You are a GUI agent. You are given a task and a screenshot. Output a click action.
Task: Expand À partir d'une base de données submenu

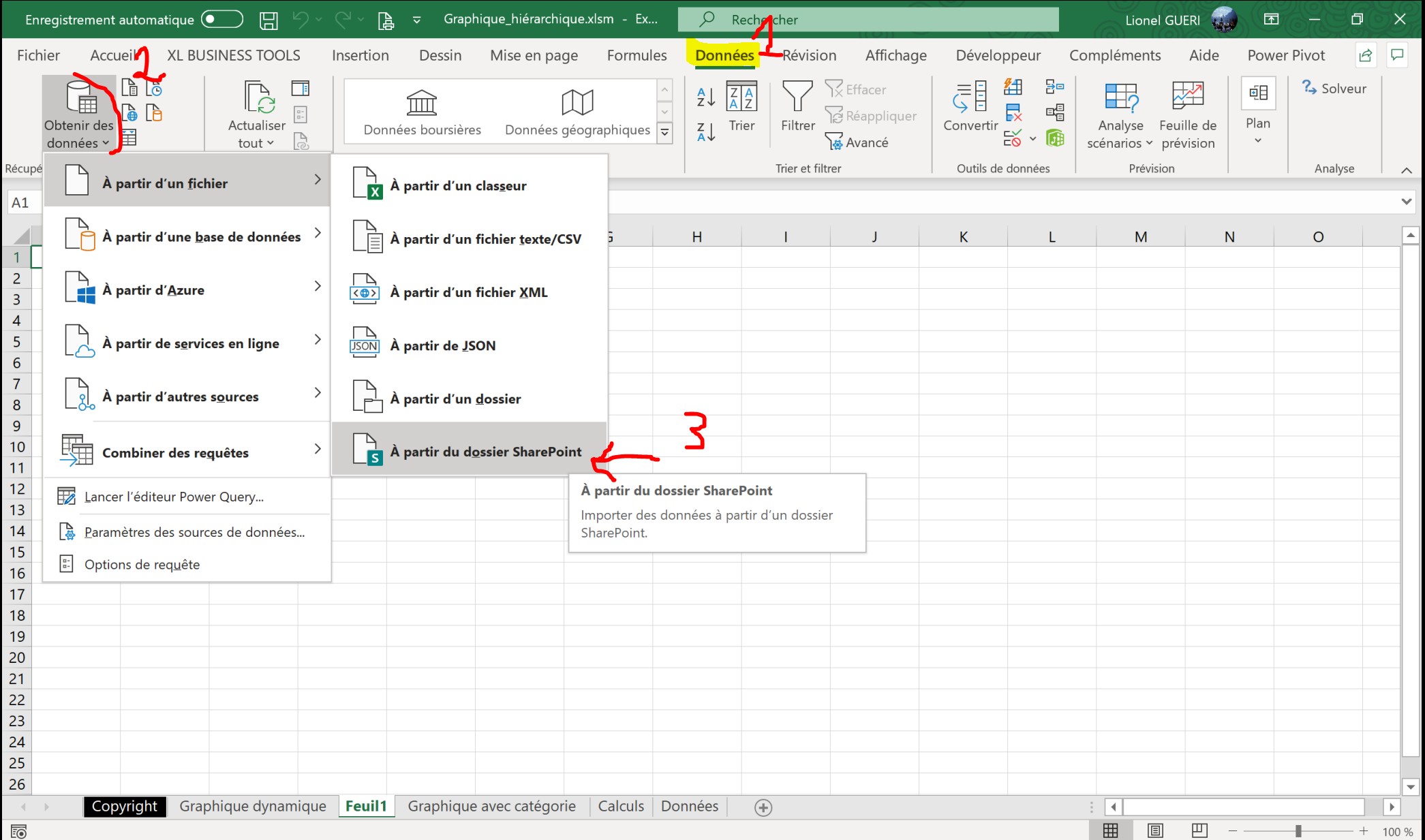(x=192, y=236)
